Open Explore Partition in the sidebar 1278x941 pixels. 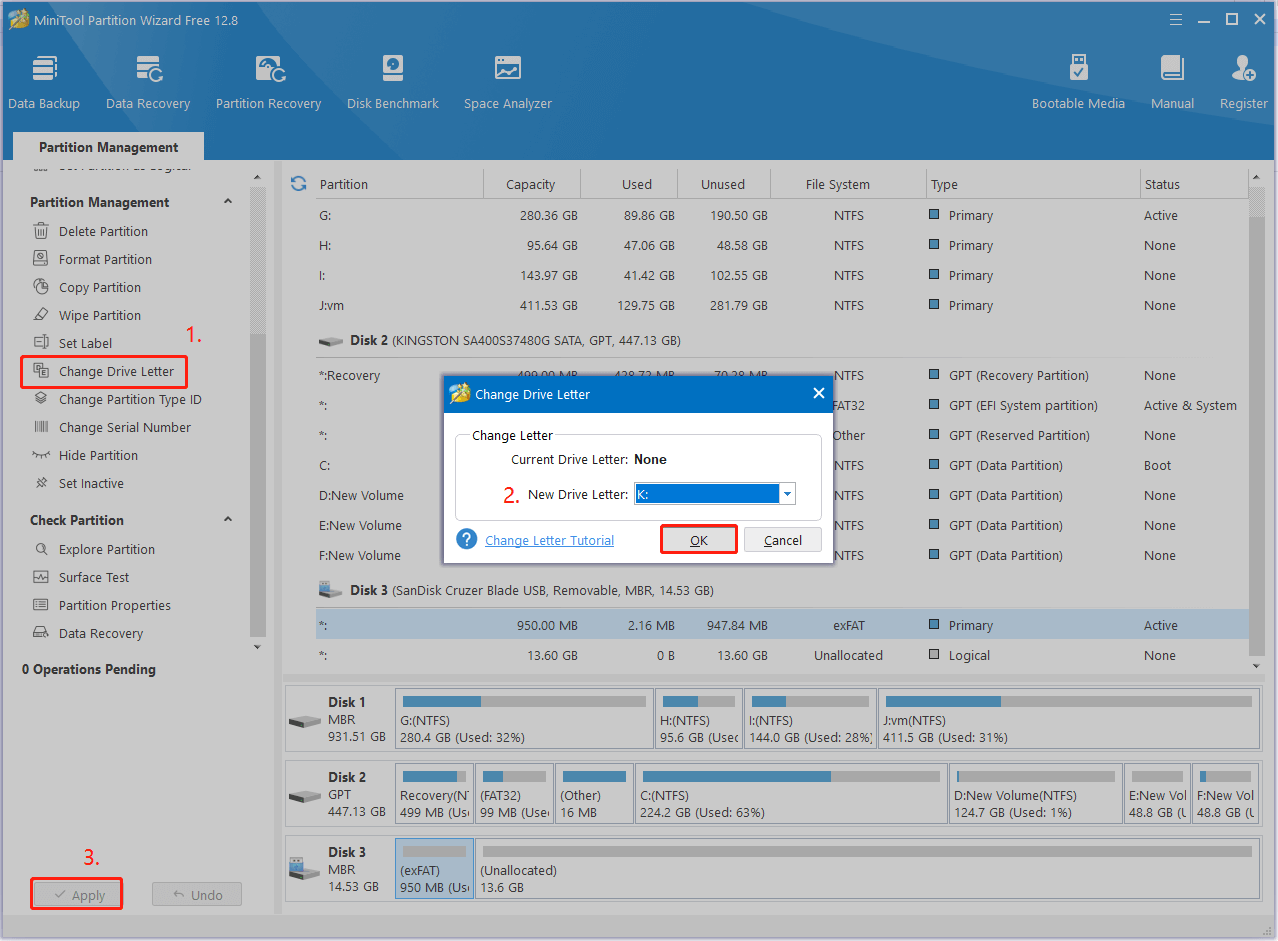(x=106, y=549)
